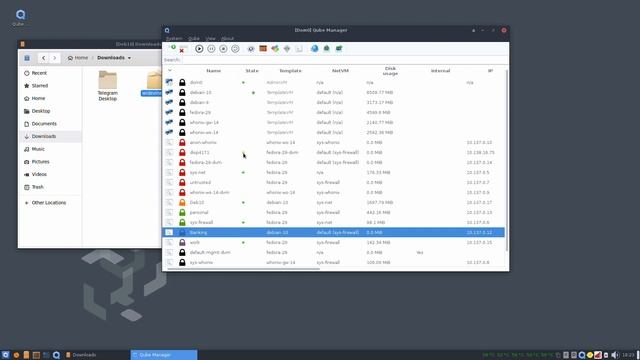Click the colorful applications toolbar icon
This screenshot has height=360, width=640.
(x=275, y=49)
